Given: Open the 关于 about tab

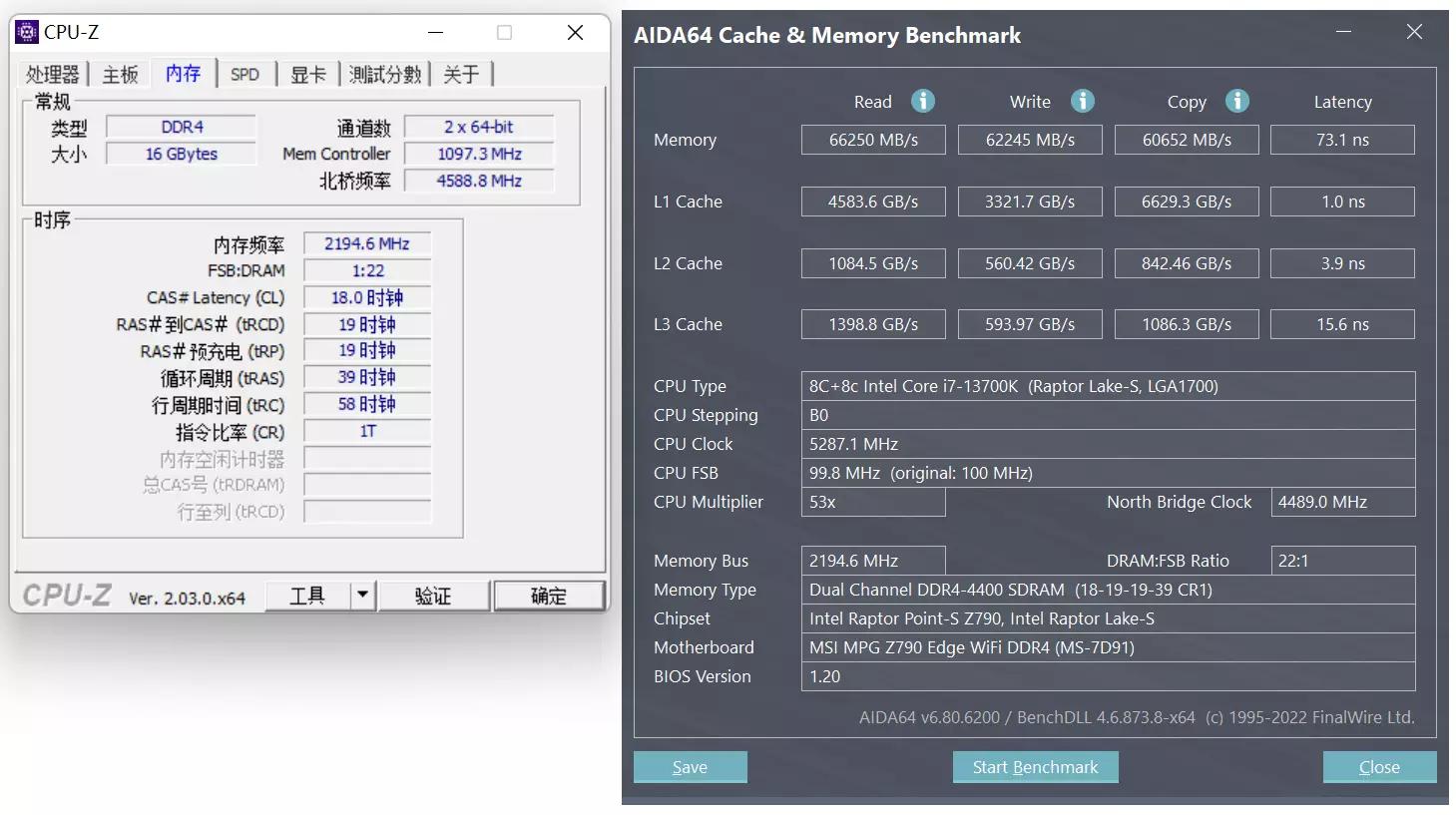Looking at the screenshot, I should coord(460,73).
